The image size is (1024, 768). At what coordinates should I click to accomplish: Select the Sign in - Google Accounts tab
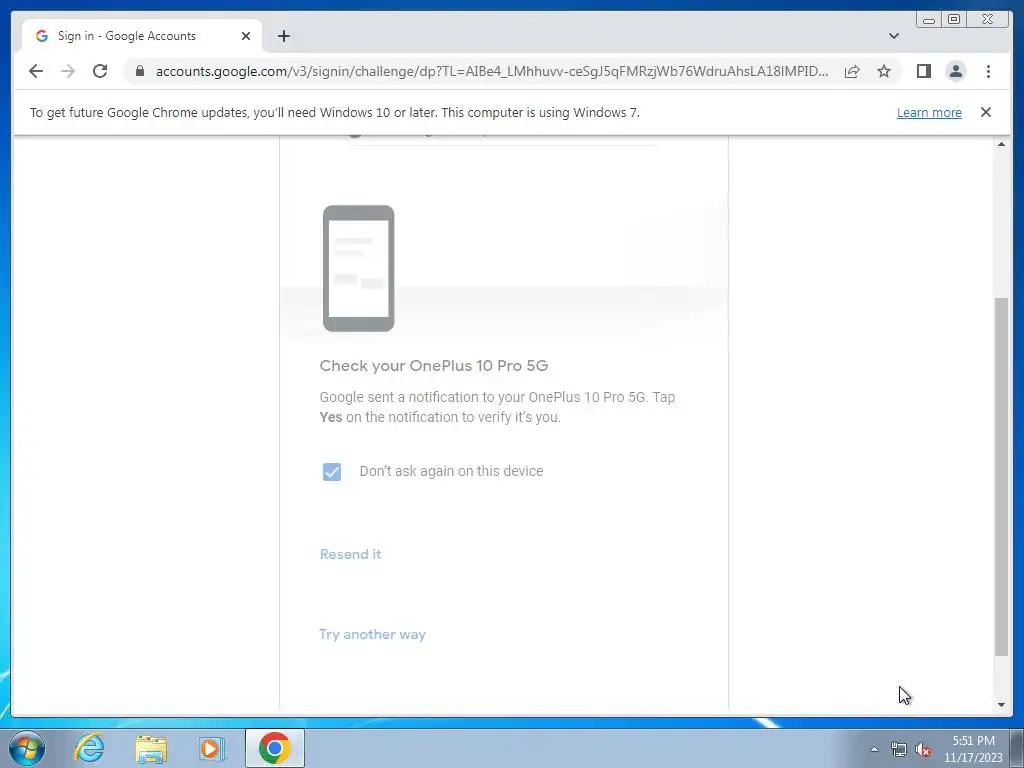pyautogui.click(x=142, y=36)
